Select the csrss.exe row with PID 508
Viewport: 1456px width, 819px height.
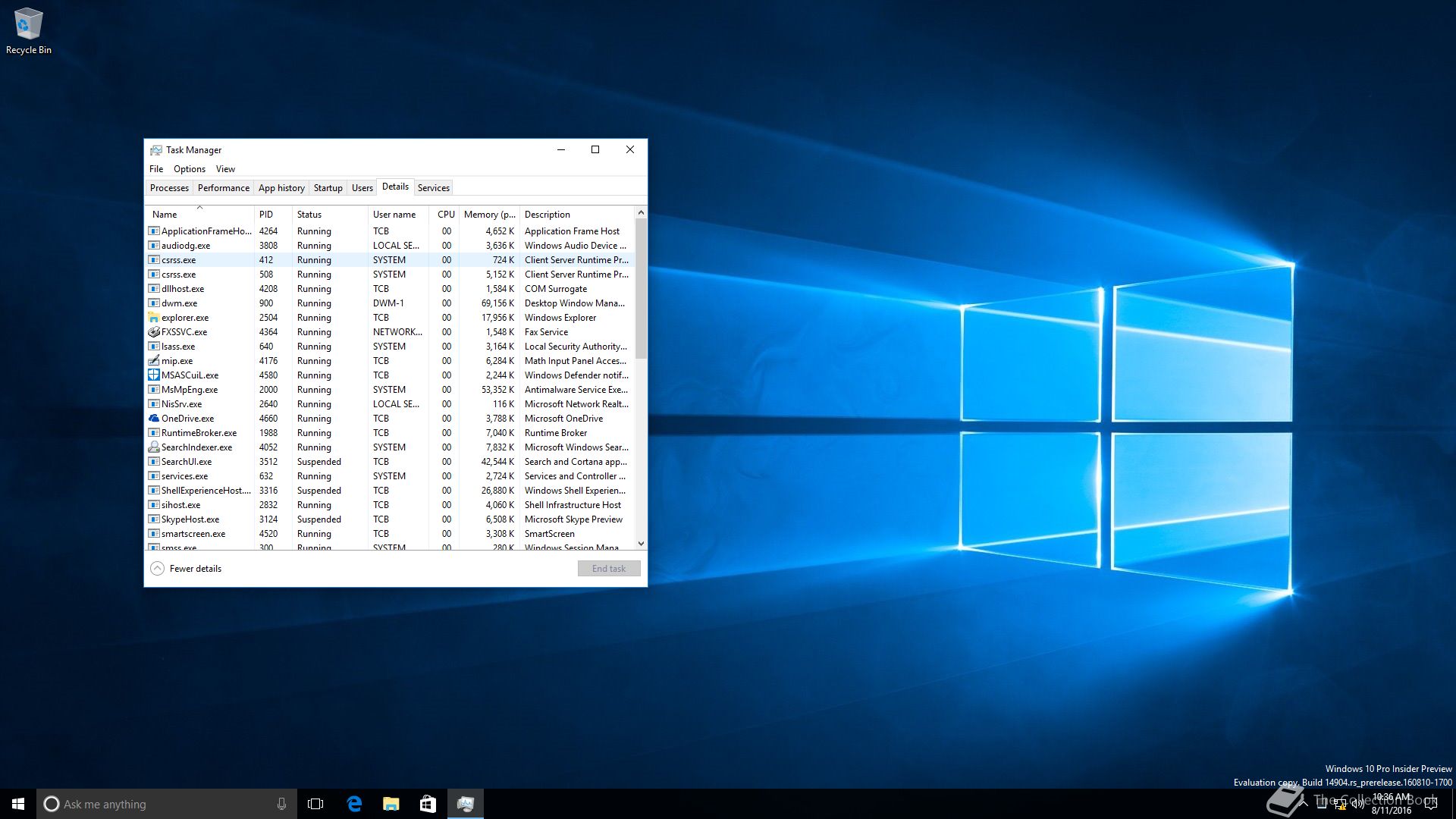coord(390,275)
